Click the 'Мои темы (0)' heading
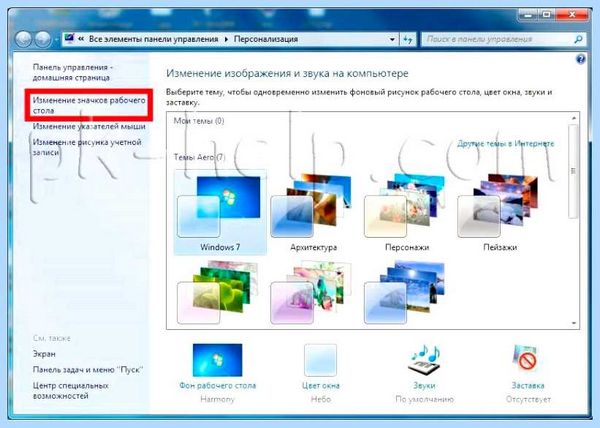The height and width of the screenshot is (428, 600). point(199,121)
